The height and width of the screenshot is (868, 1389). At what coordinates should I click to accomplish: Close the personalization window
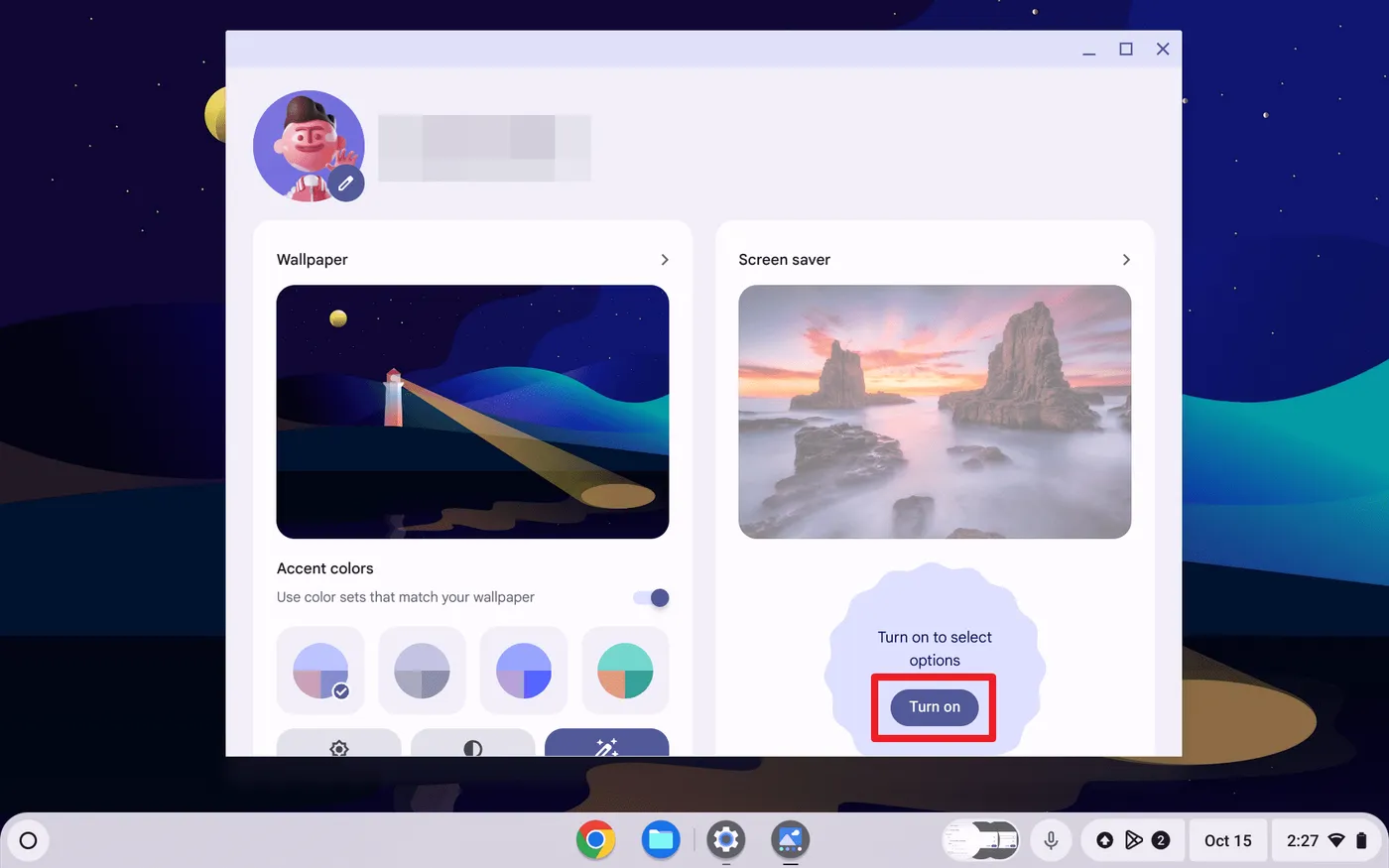click(x=1163, y=50)
